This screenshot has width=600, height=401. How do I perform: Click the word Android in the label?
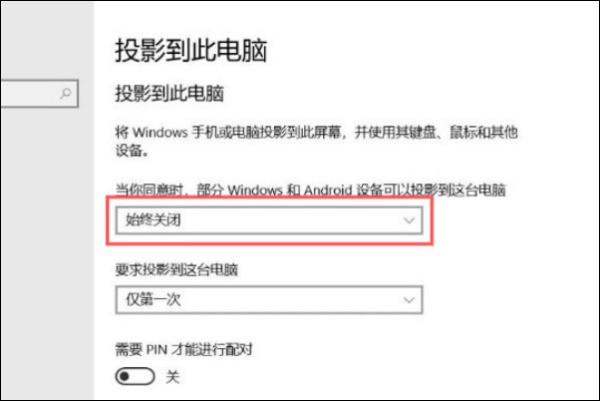coord(328,190)
